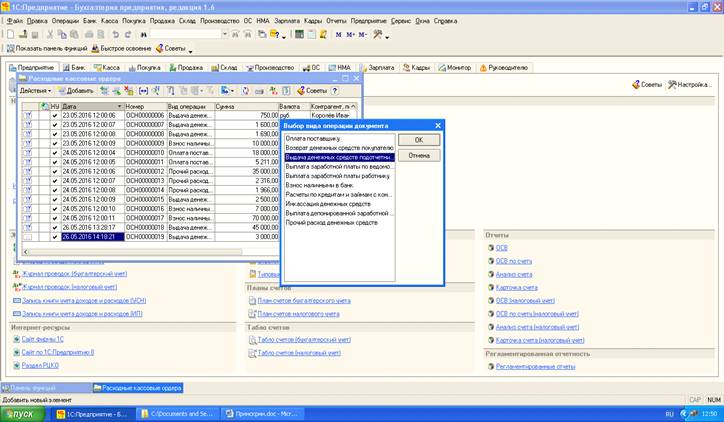Open the Дата column sort dropdown arrow

click(119, 105)
